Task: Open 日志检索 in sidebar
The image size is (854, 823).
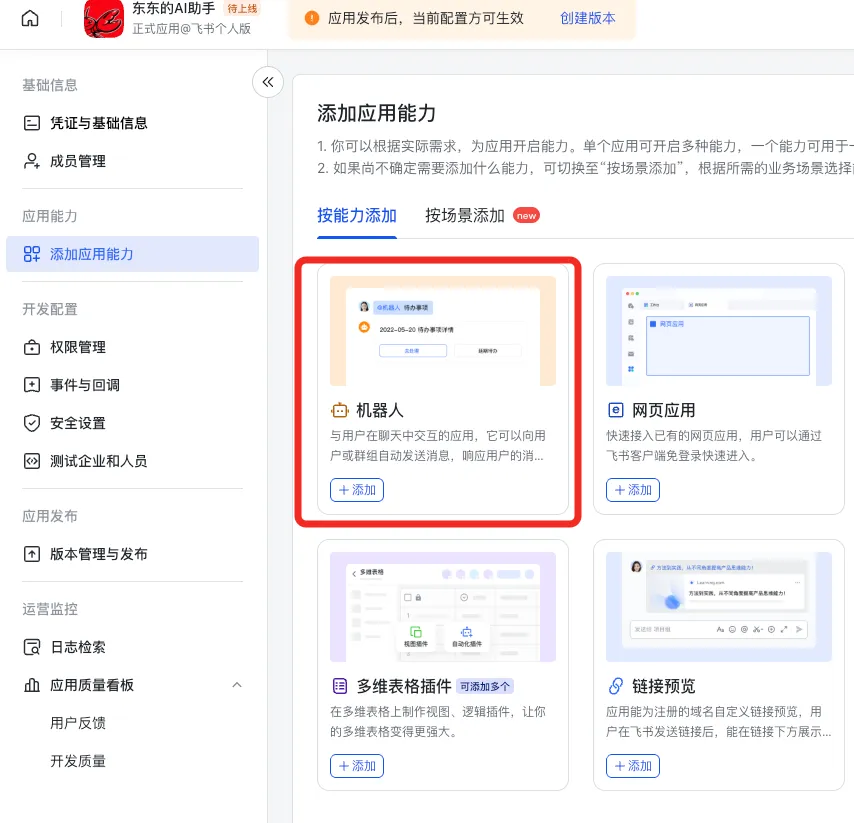Action: tap(132, 647)
